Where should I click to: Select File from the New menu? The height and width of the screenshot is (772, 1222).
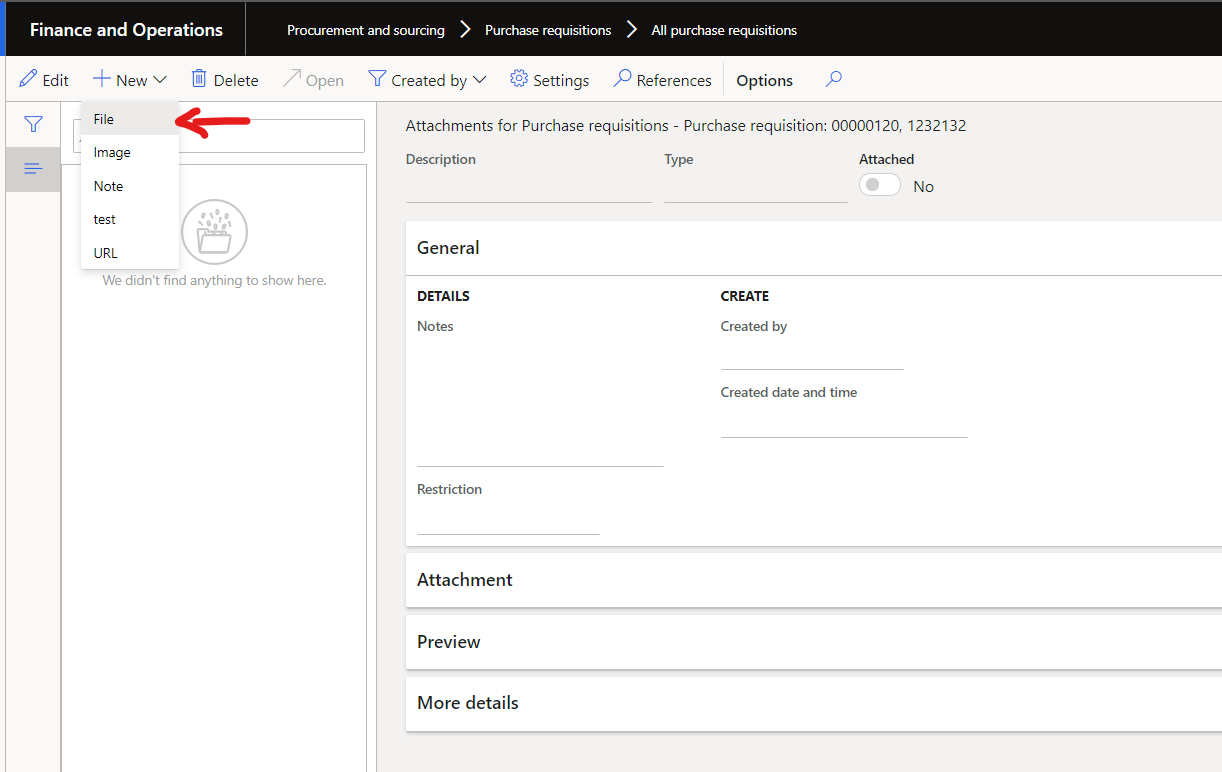130,119
